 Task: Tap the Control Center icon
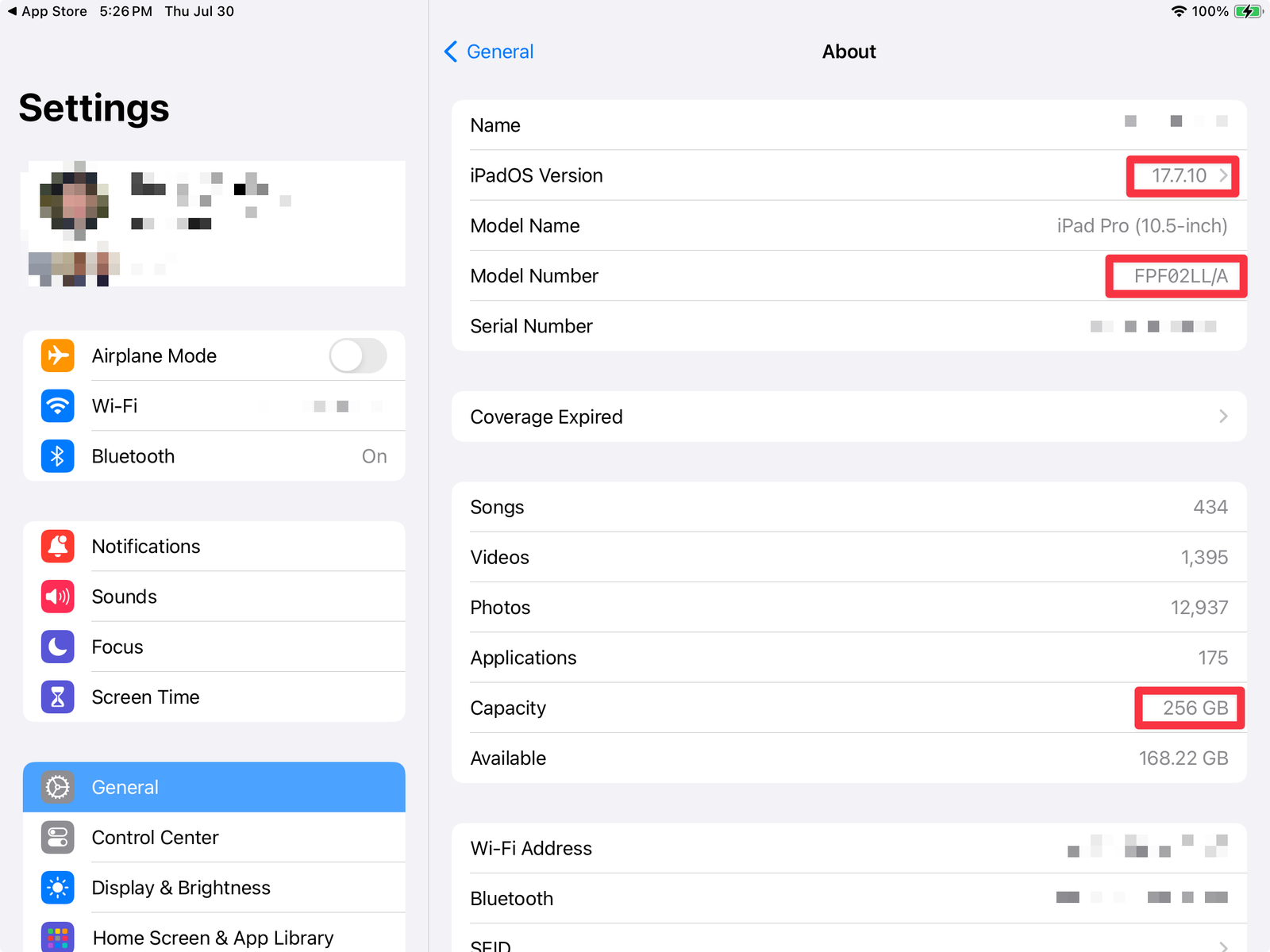[58, 837]
